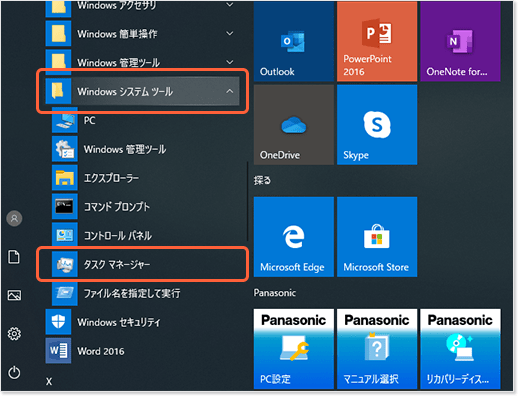Open the Microsoft Edge tile

[293, 237]
